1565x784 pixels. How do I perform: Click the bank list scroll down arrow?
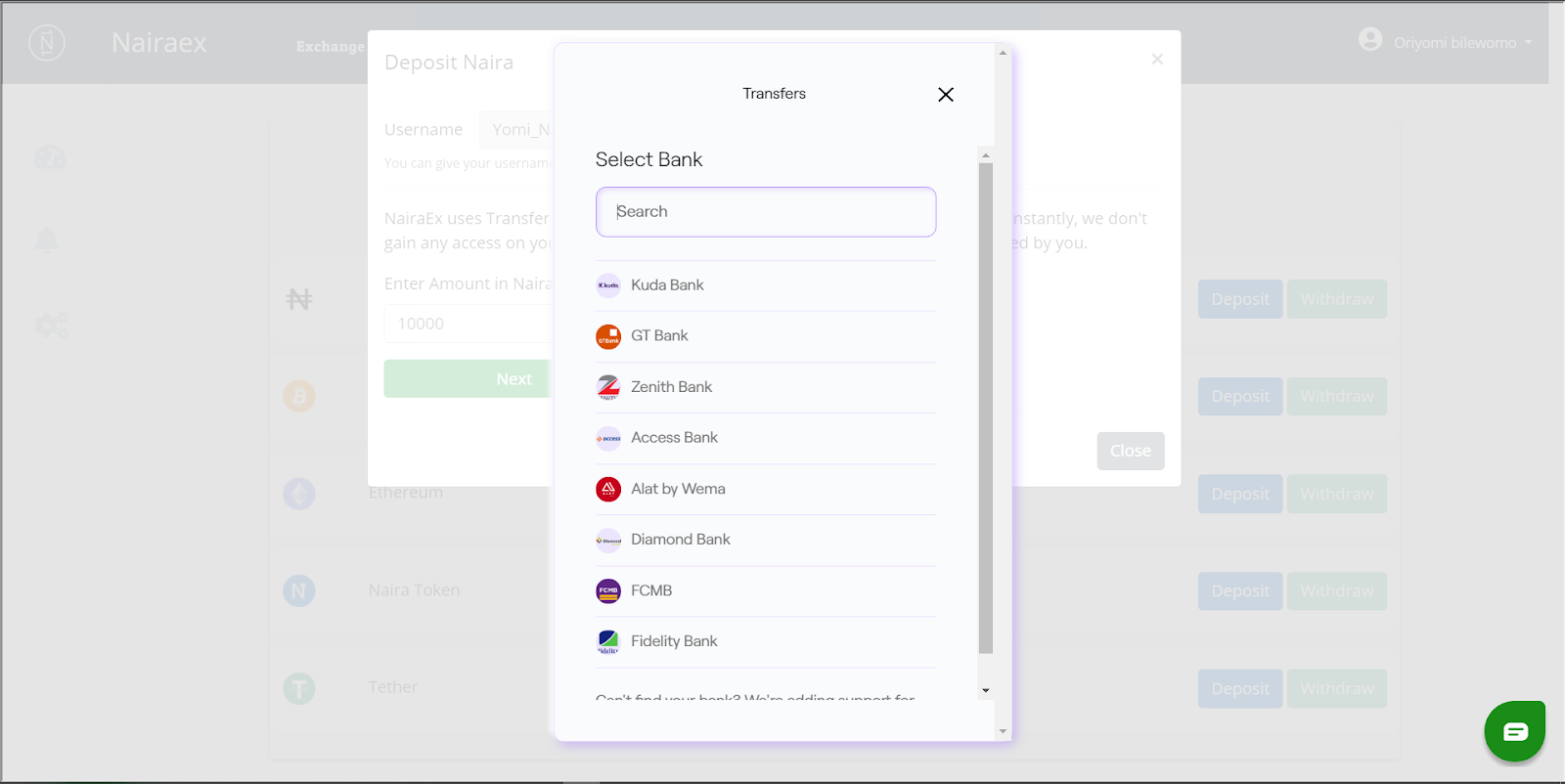[986, 690]
